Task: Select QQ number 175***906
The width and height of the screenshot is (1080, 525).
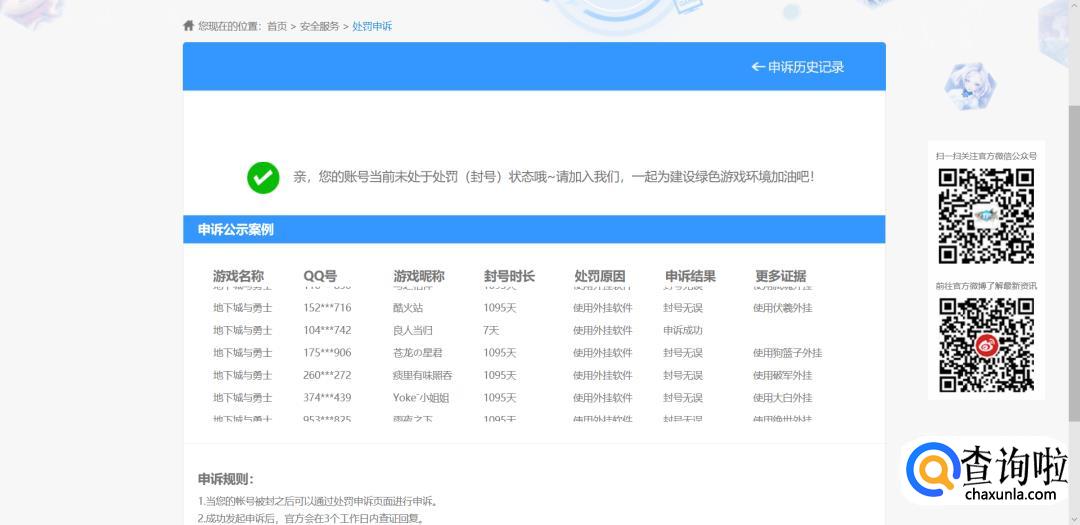Action: 327,353
